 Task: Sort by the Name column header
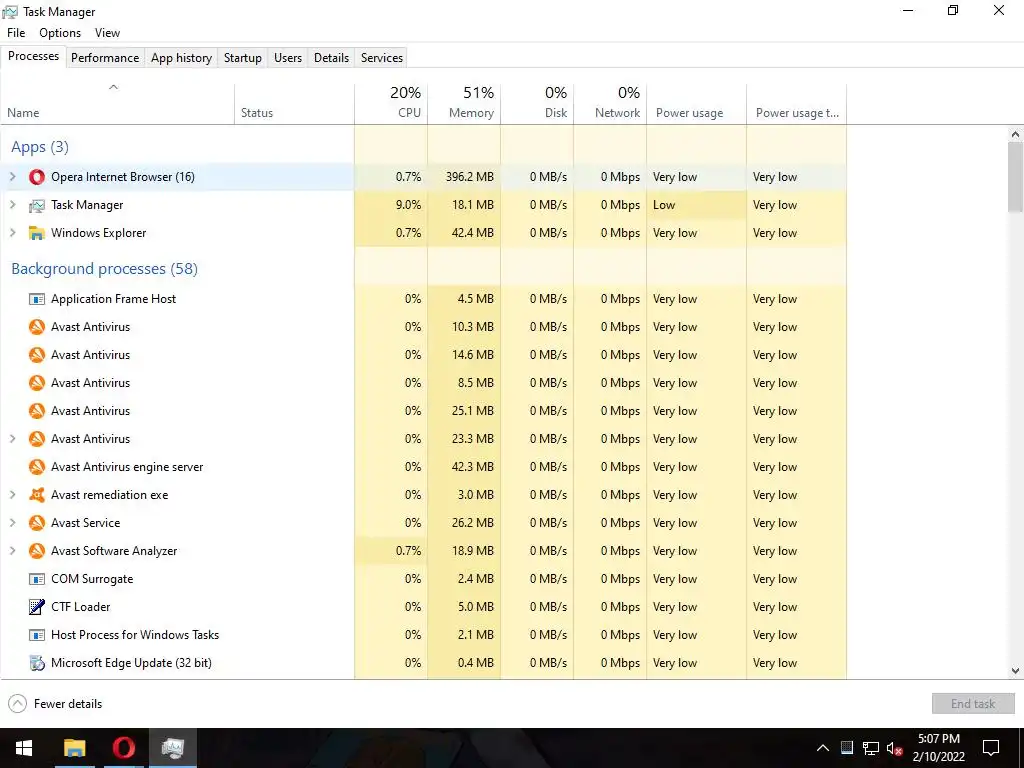(x=118, y=103)
